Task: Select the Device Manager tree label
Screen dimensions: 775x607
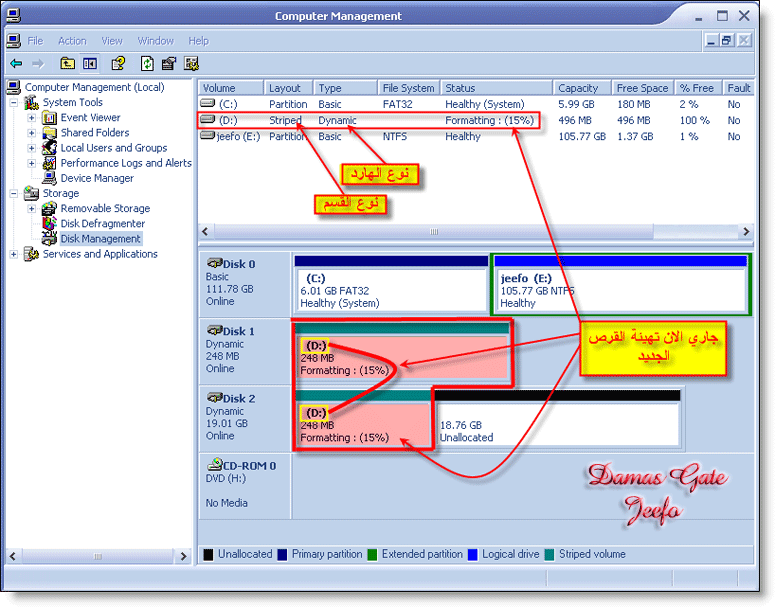Action: point(97,178)
